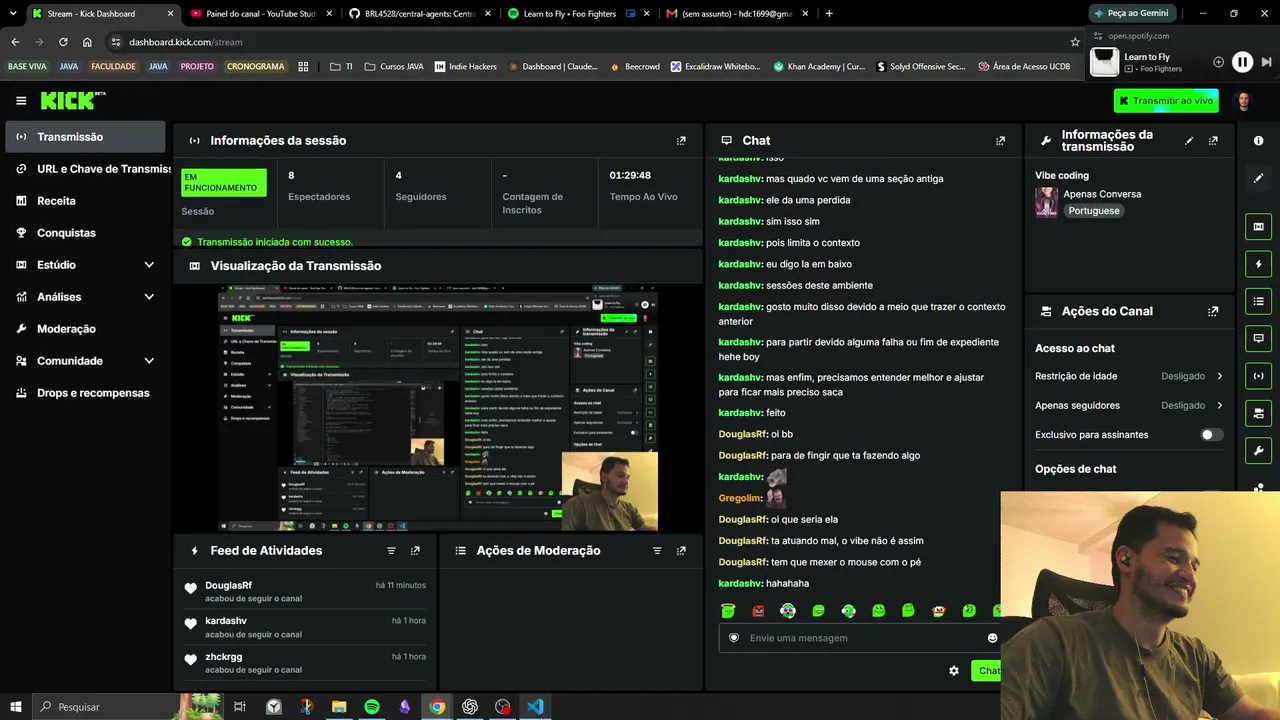Switch to the Learn to Fly Spotify tab
The image size is (1280, 720).
(577, 14)
